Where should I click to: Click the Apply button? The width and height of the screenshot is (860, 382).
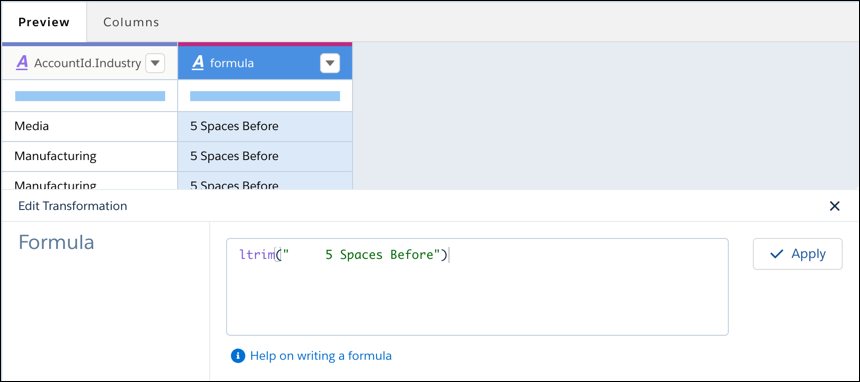click(797, 254)
